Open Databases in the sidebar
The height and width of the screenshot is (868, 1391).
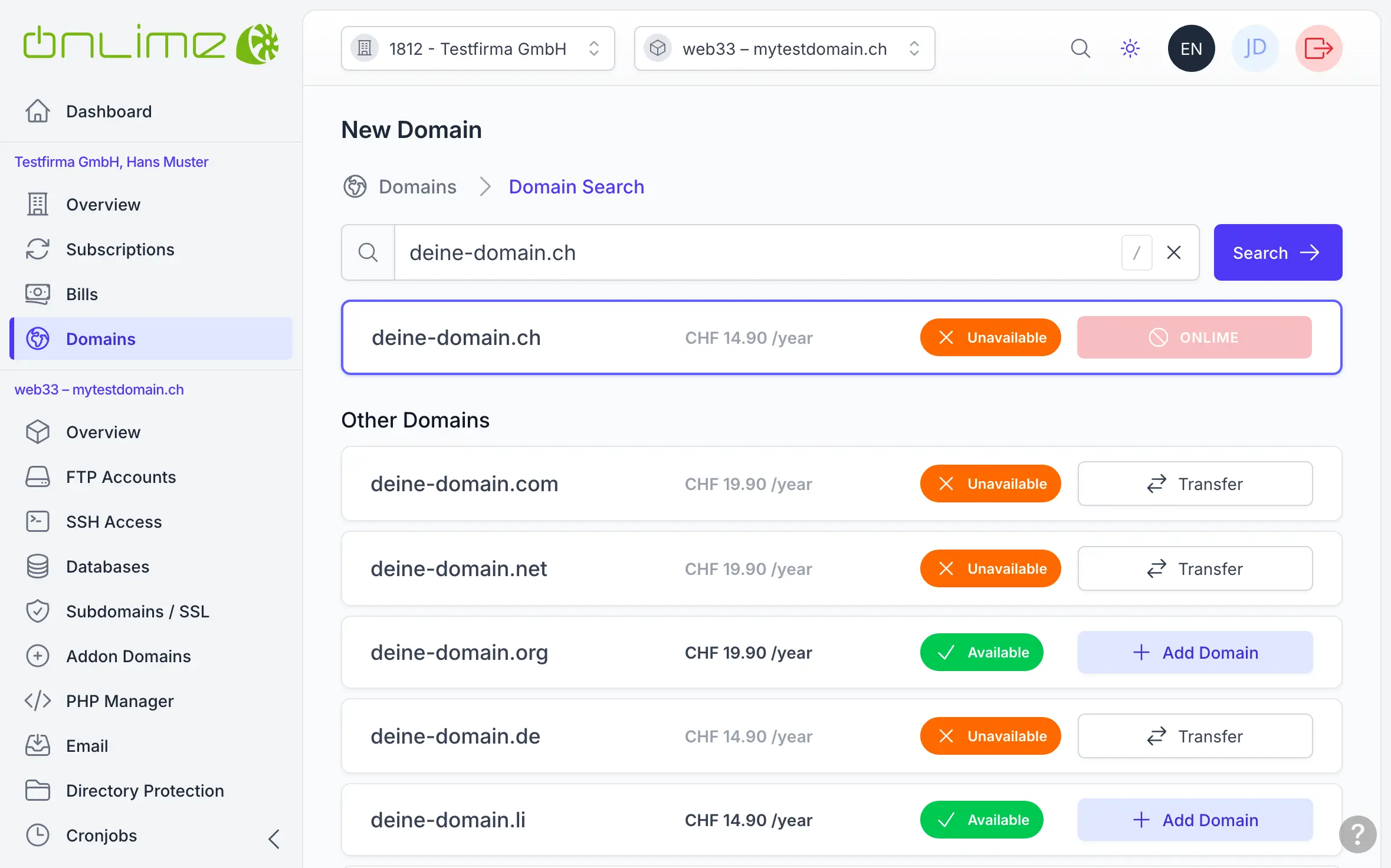coord(107,567)
